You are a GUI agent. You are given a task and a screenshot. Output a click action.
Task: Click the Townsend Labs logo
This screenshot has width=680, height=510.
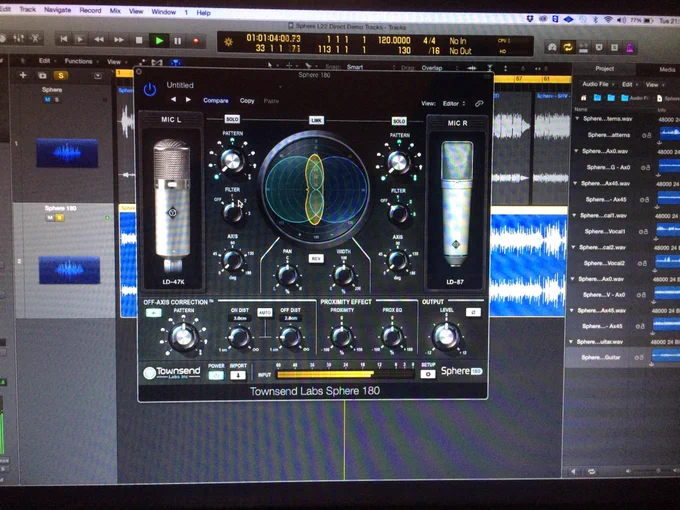(172, 372)
